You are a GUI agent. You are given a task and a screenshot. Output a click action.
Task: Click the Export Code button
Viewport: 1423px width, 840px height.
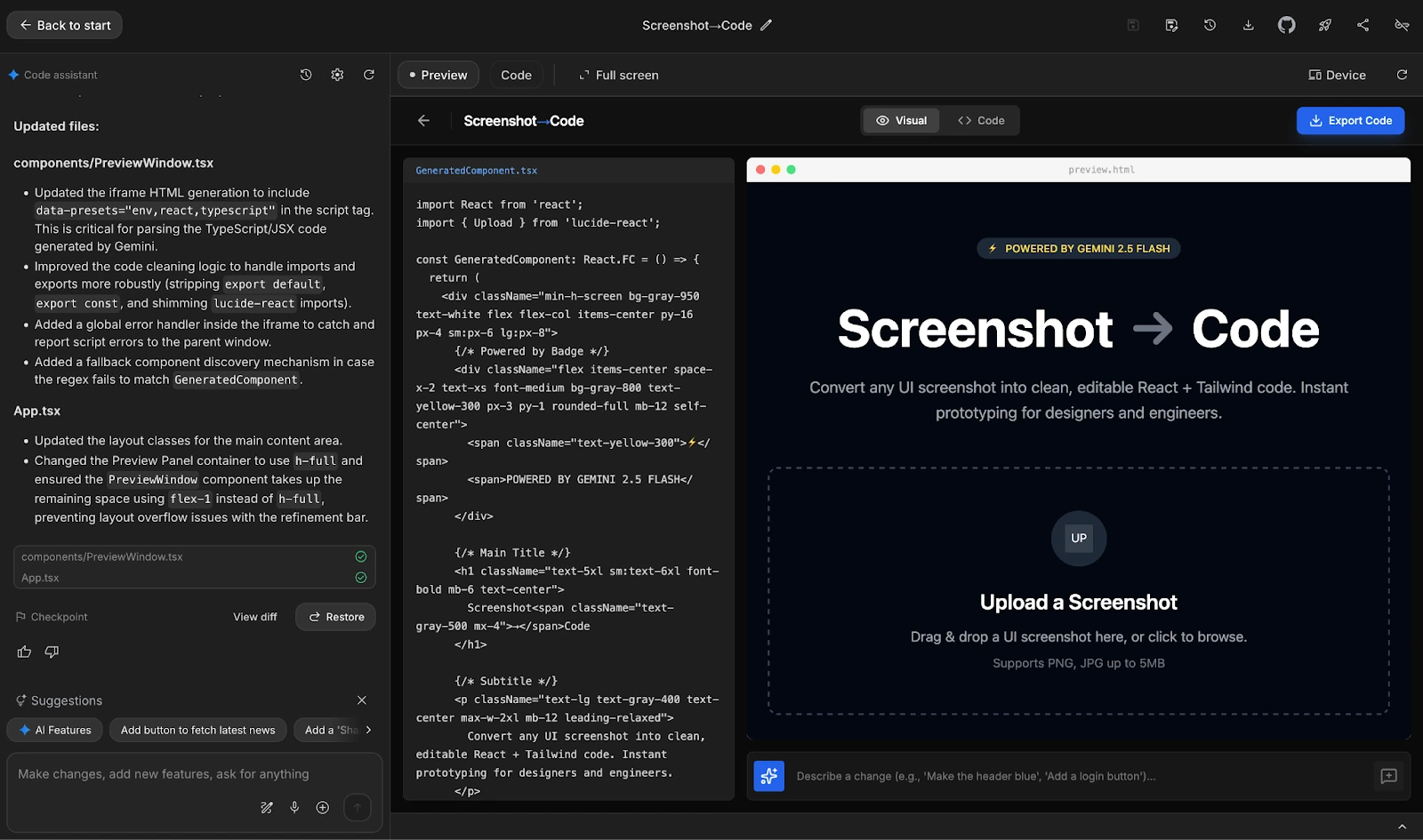click(x=1350, y=120)
